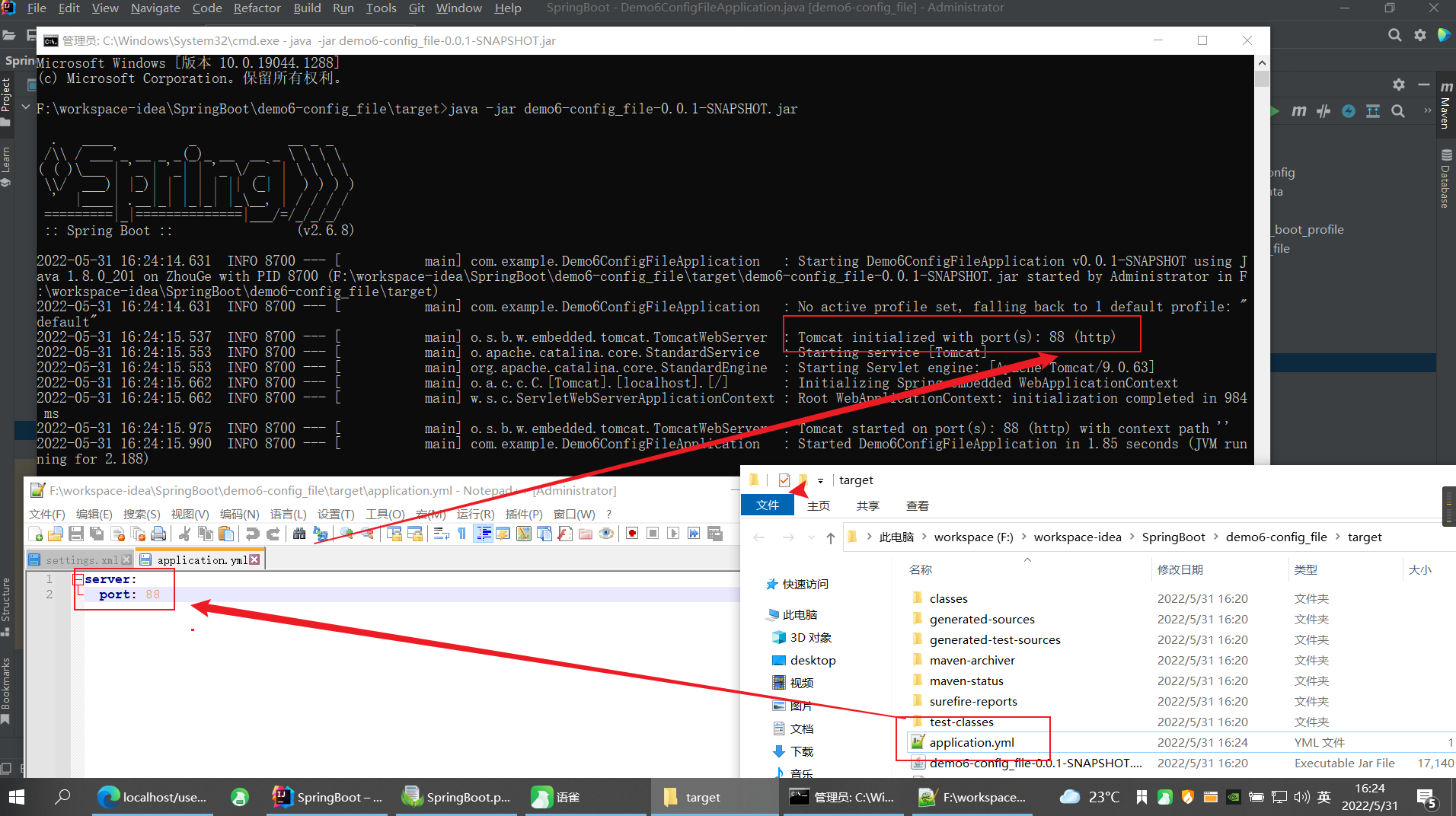
Task: Click 'SpringBoot' breadcrumb in address bar
Action: (1173, 537)
